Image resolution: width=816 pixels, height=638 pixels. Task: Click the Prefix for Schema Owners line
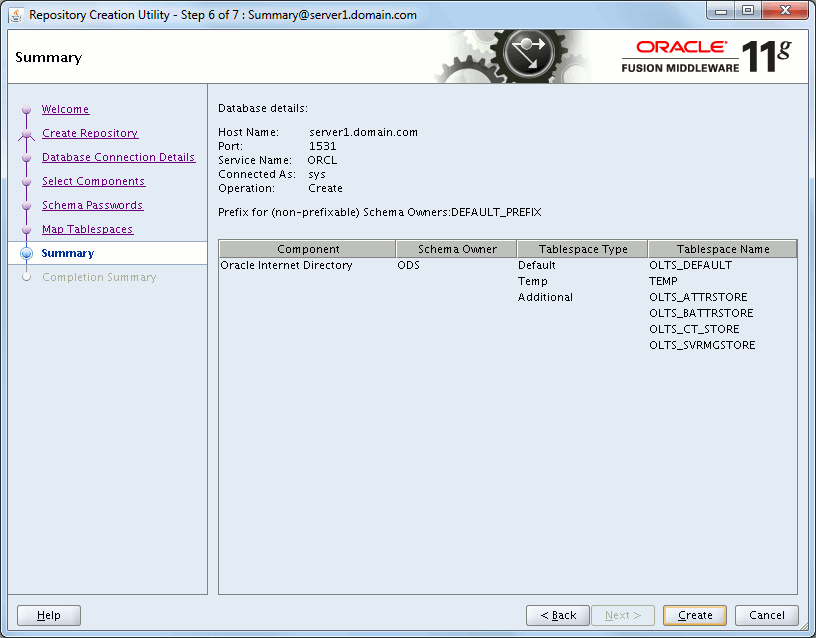point(380,212)
